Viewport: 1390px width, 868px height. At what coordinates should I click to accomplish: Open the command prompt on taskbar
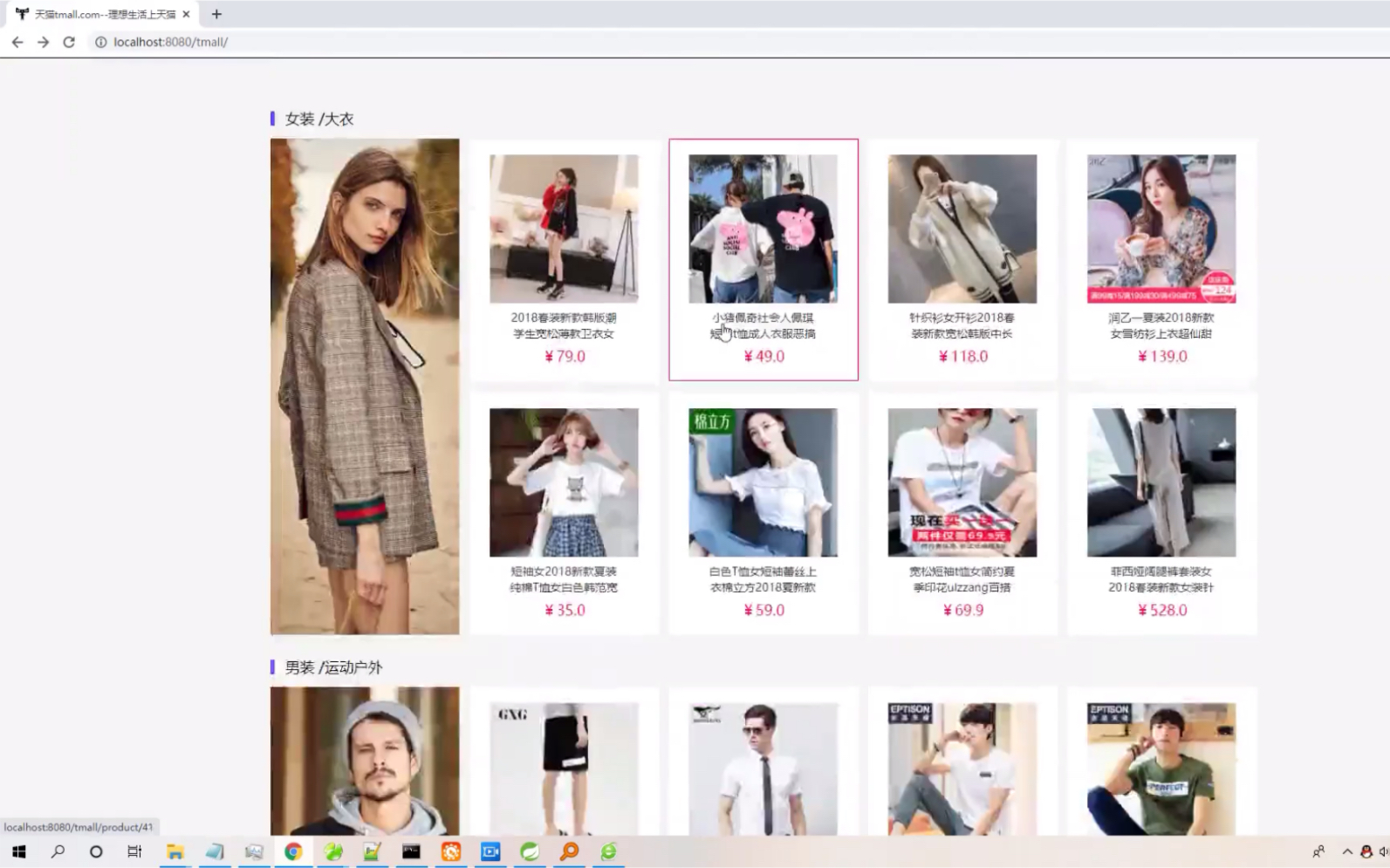point(411,851)
